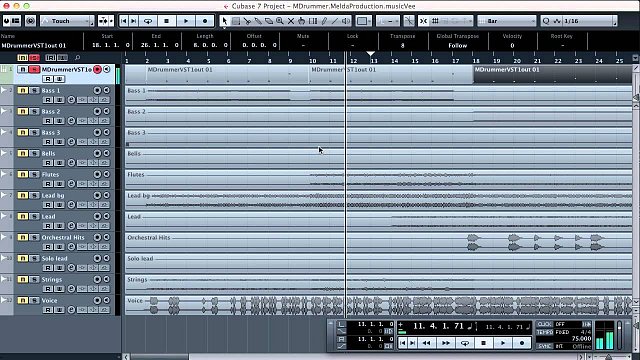Select the Zoom magnifier tool
Viewport: 640px width, 360px height.
click(x=280, y=21)
